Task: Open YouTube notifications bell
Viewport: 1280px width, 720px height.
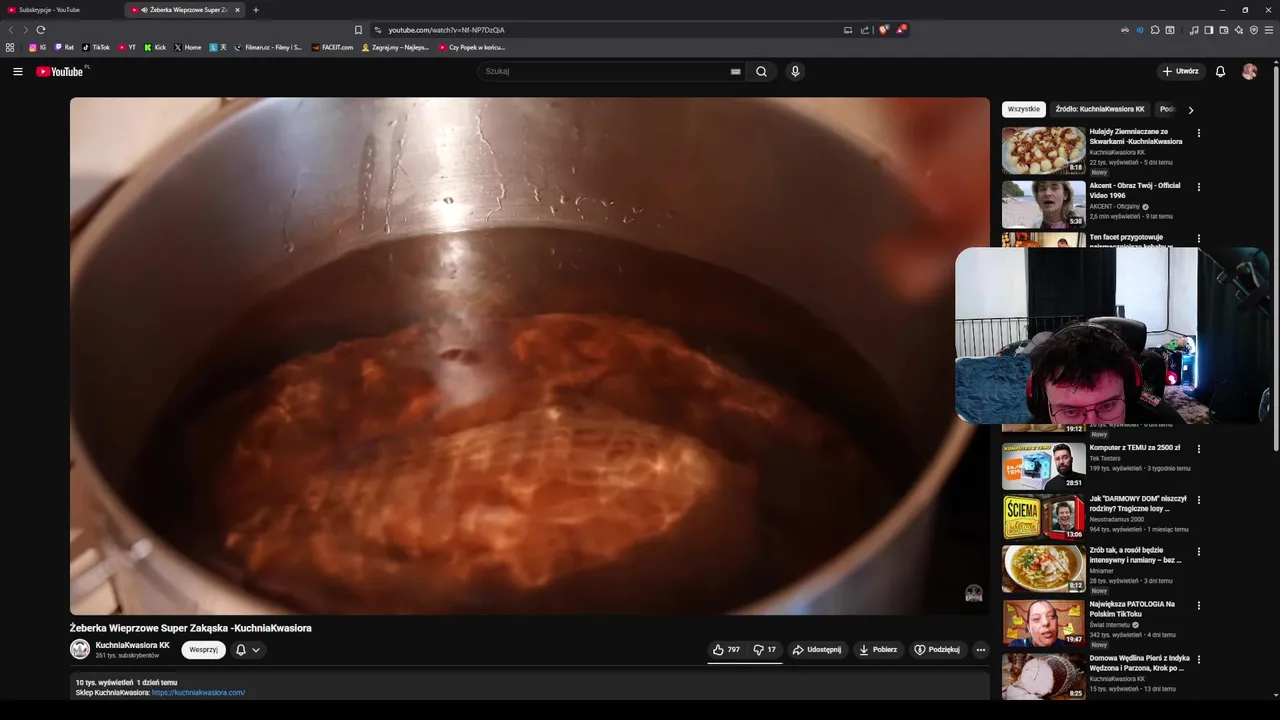Action: point(1220,71)
